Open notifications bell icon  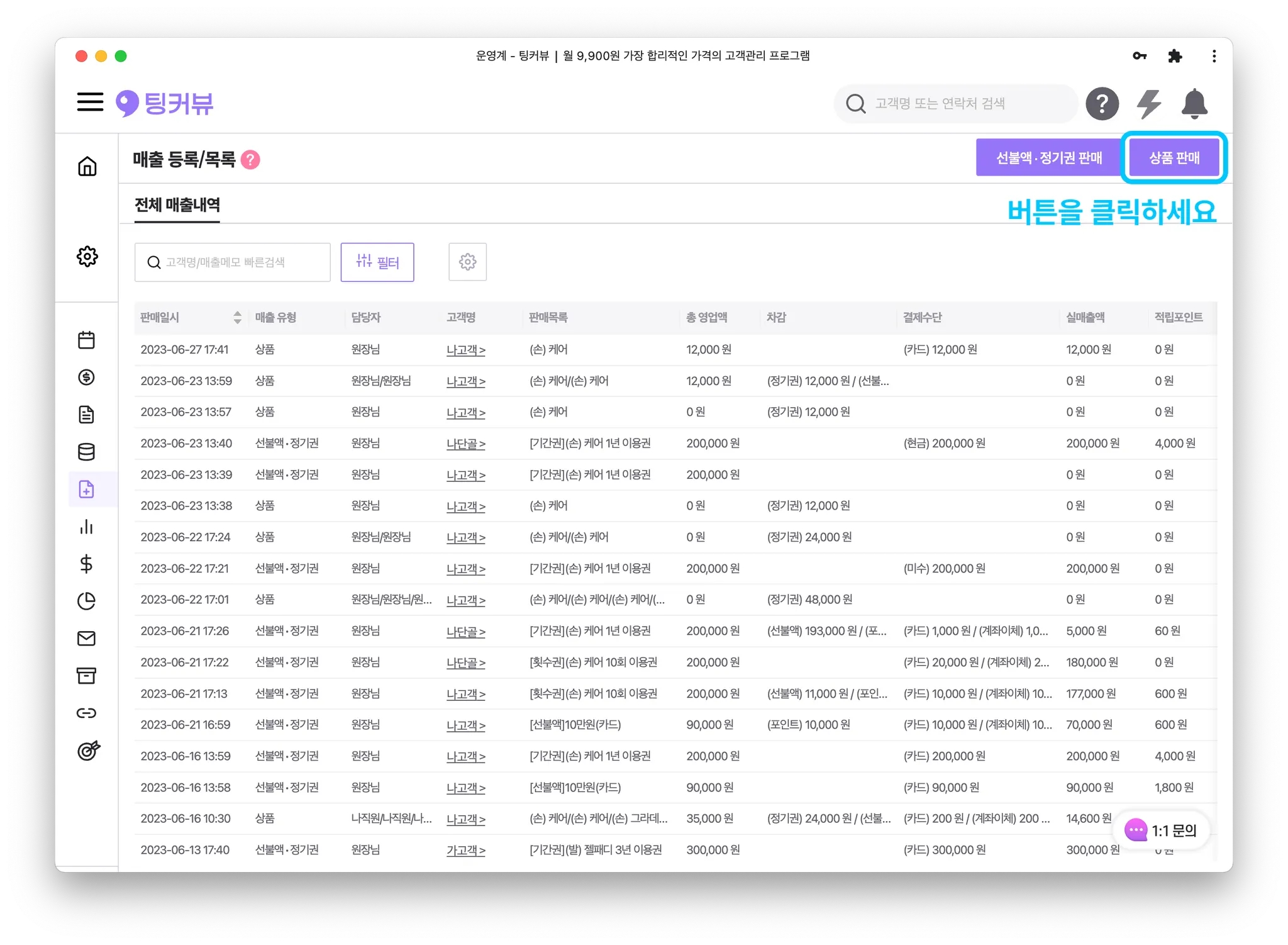tap(1194, 104)
